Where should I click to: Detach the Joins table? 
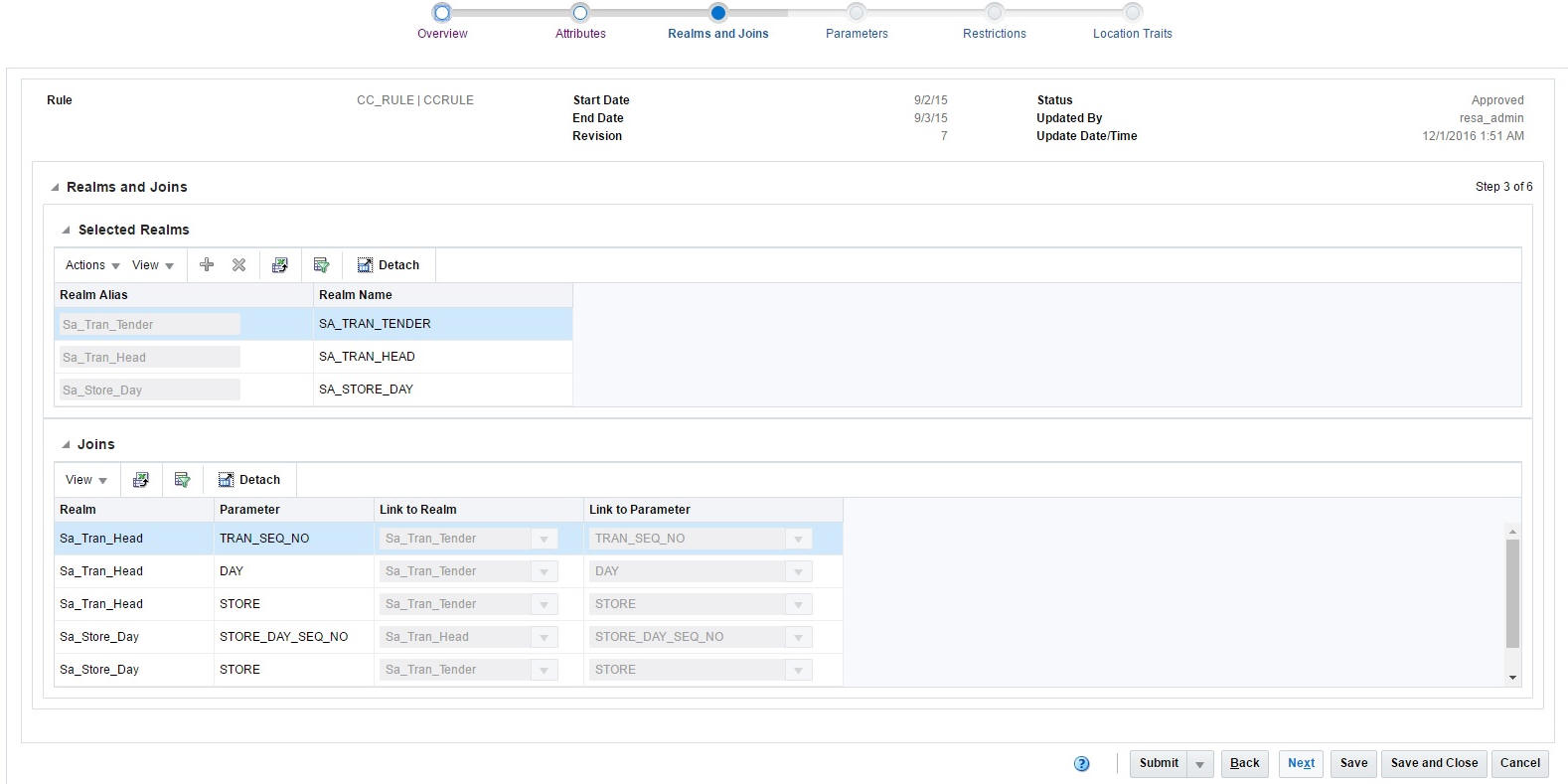249,480
